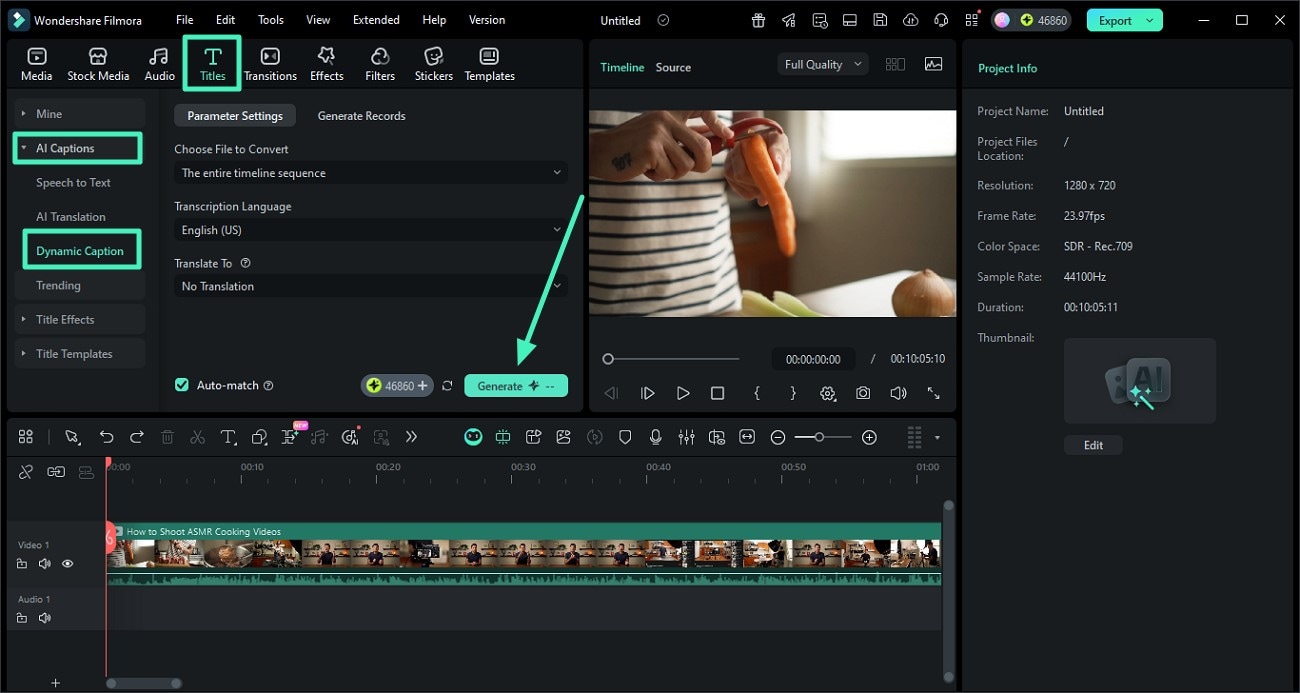Image resolution: width=1300 pixels, height=693 pixels.
Task: Open the Stock Media panel
Action: click(x=98, y=62)
